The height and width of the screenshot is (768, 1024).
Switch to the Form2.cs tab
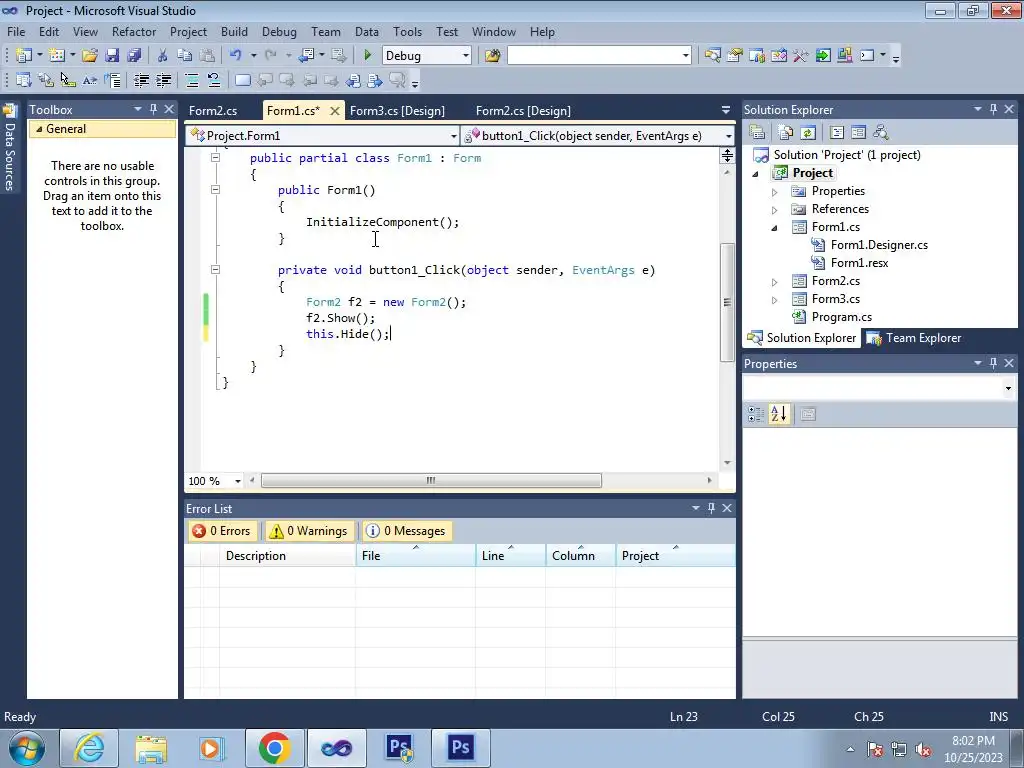(213, 111)
